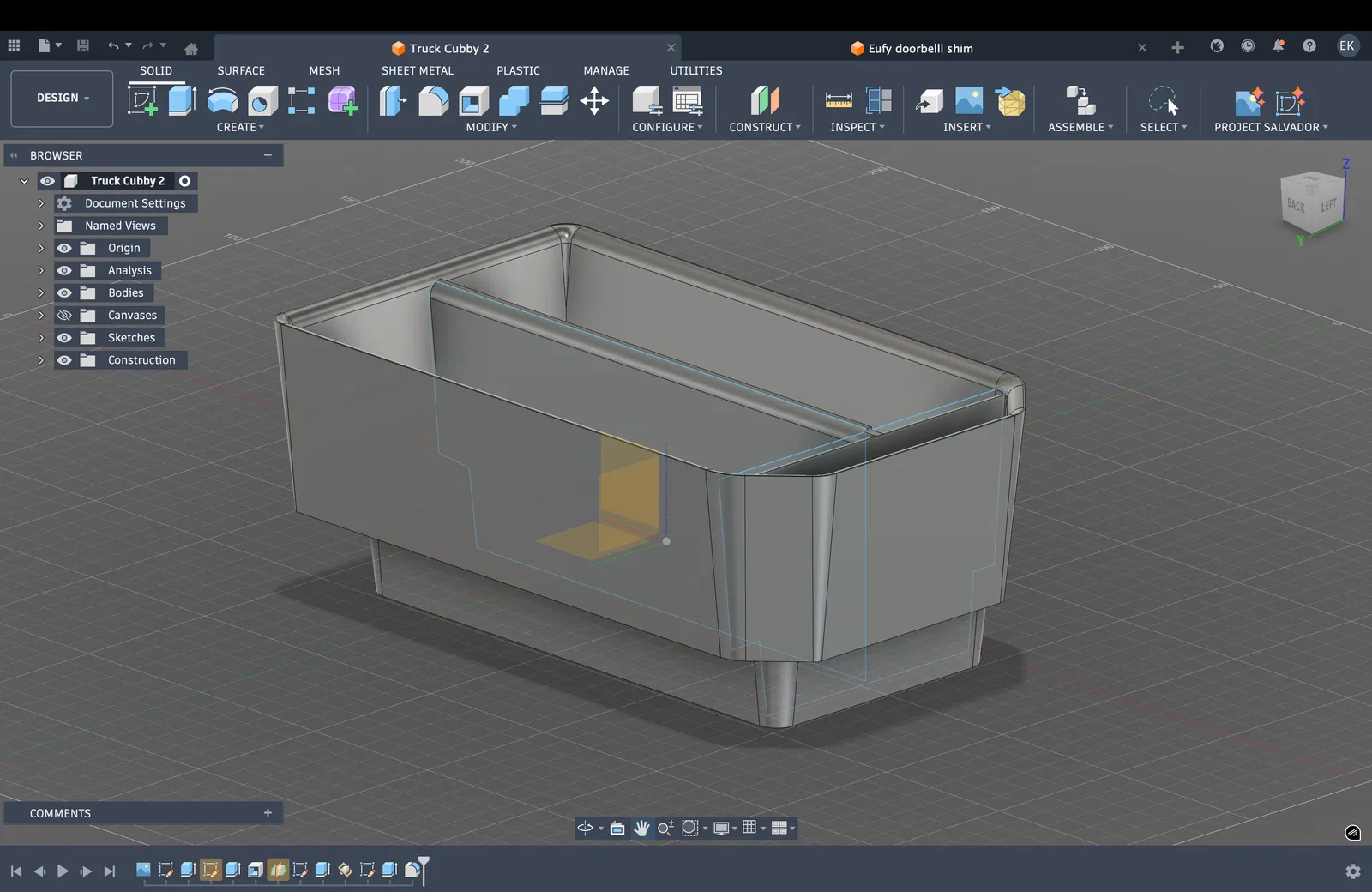This screenshot has width=1372, height=892.
Task: Click the Revolve tool icon
Action: [222, 100]
